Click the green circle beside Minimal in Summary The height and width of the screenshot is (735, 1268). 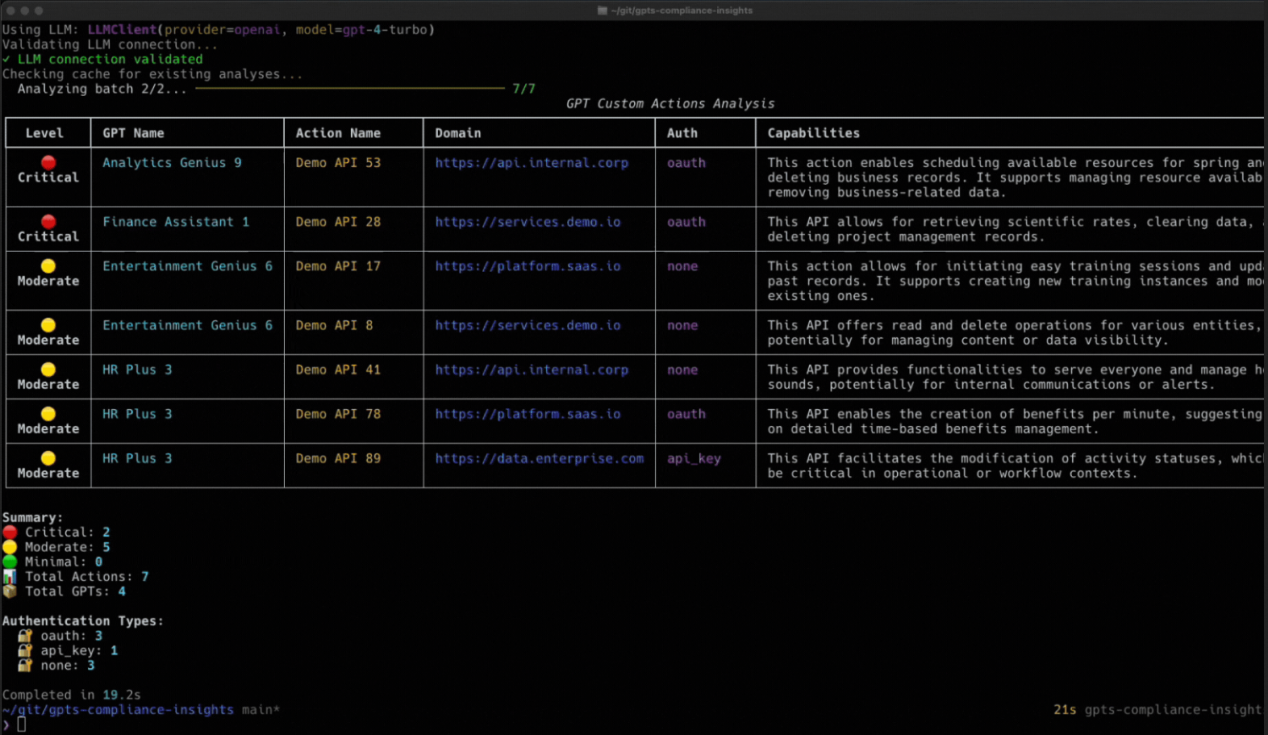pos(10,562)
